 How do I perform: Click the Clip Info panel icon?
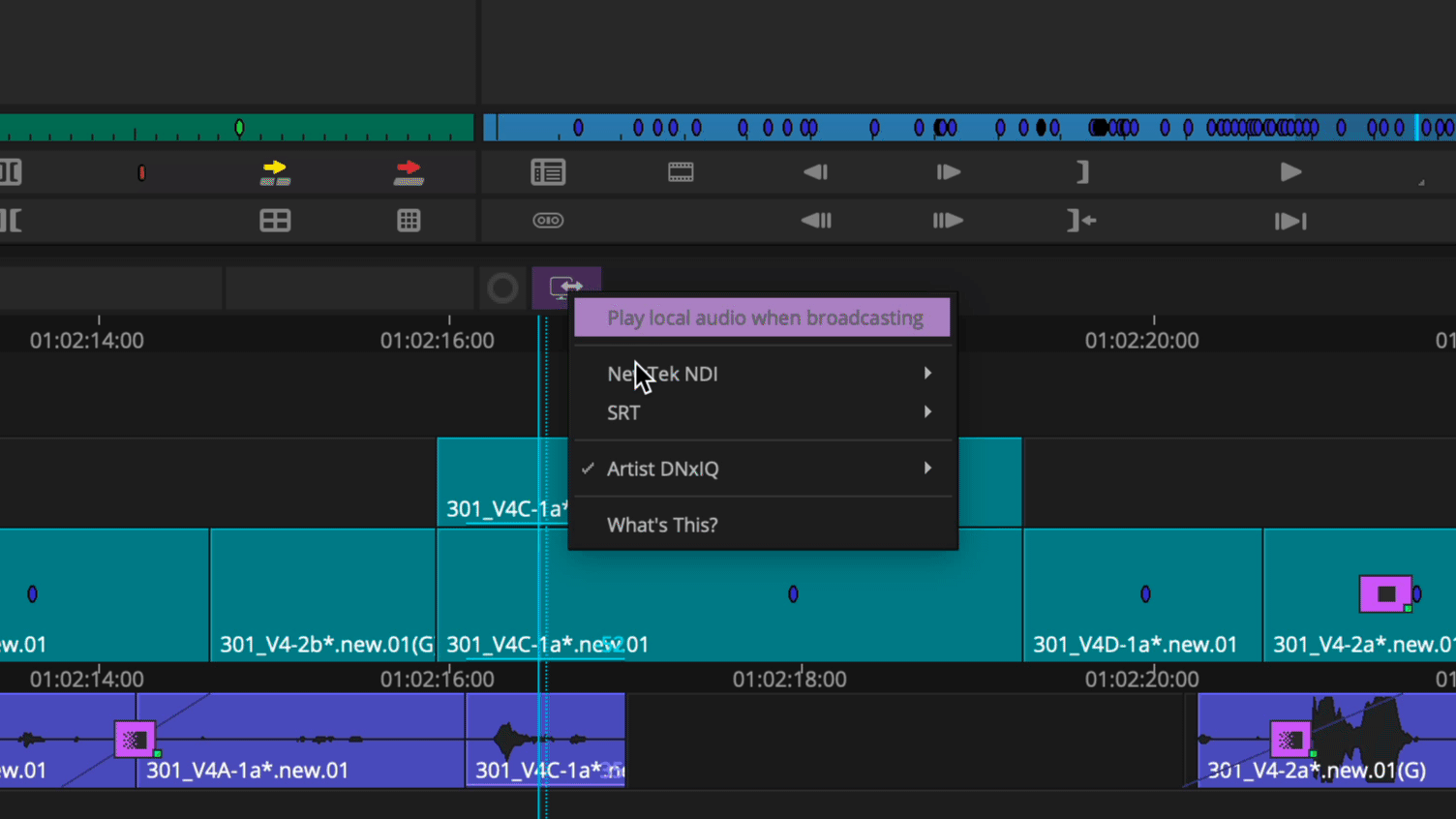(x=548, y=171)
